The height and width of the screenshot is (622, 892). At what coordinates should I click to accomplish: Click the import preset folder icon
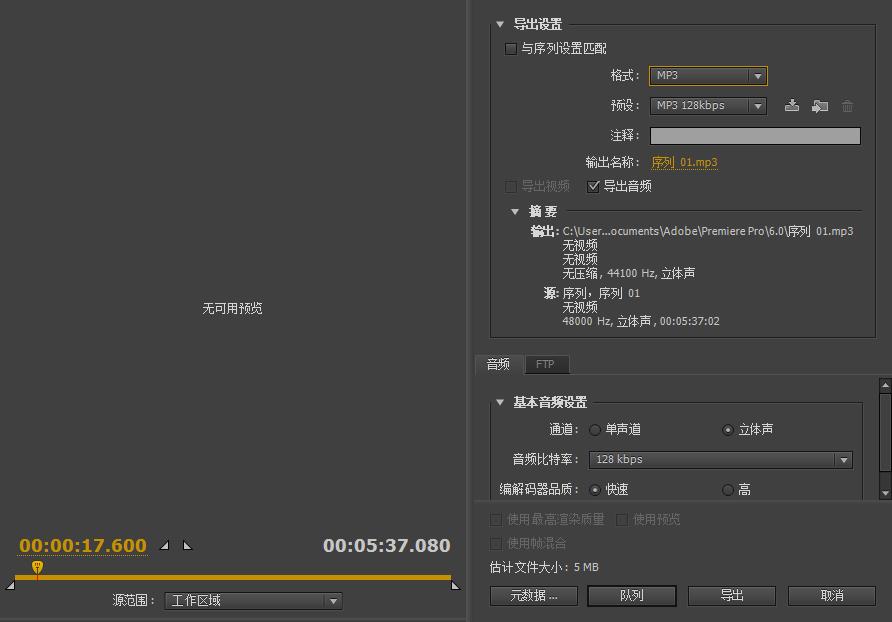tap(820, 105)
